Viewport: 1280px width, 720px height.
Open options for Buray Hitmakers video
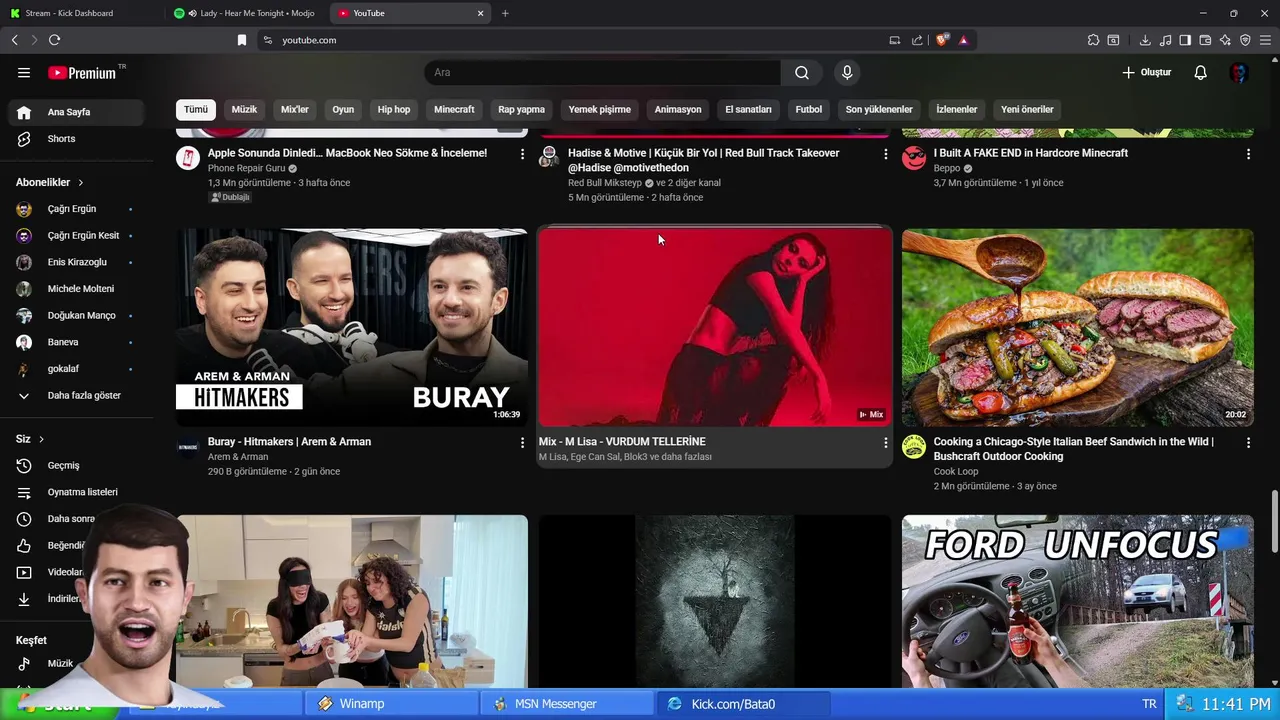[522, 442]
